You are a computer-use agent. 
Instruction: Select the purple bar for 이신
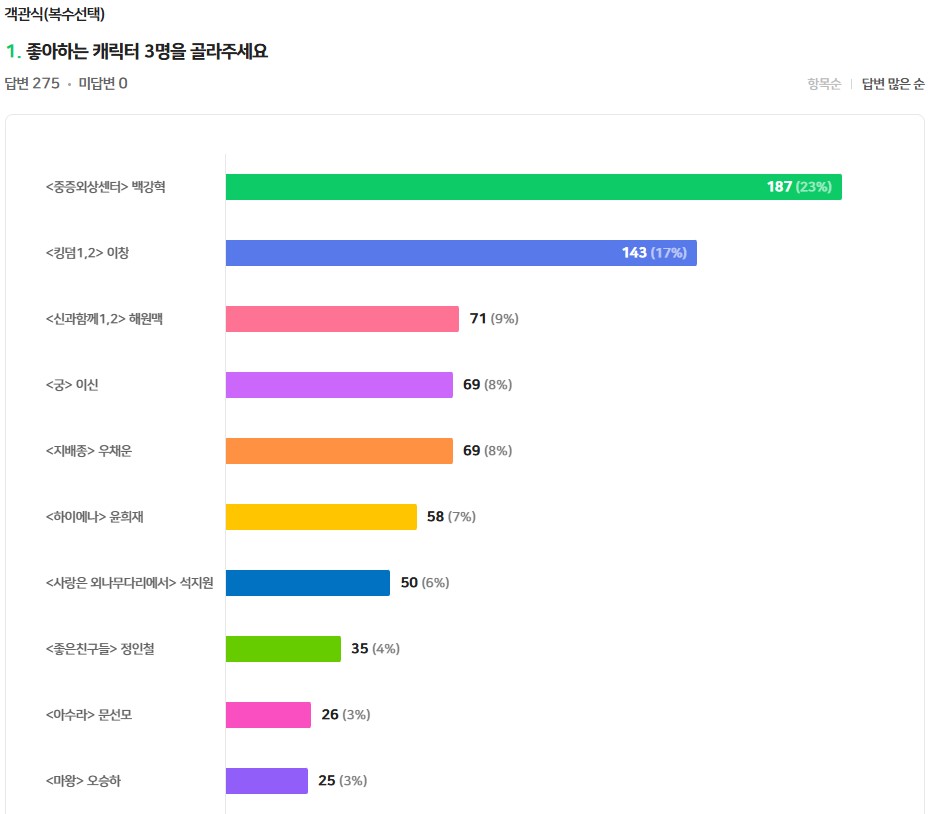click(x=339, y=385)
